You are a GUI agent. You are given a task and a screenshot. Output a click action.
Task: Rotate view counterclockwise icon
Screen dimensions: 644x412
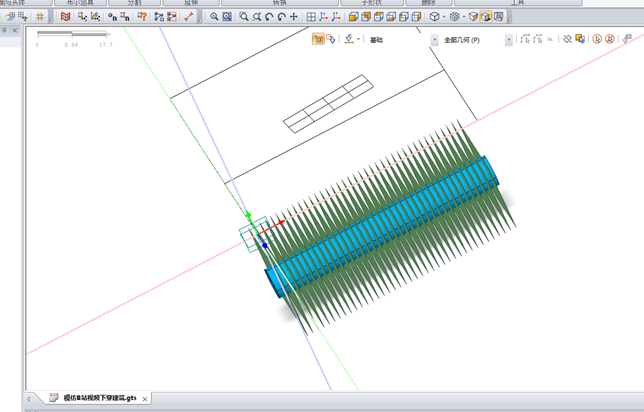(x=269, y=17)
